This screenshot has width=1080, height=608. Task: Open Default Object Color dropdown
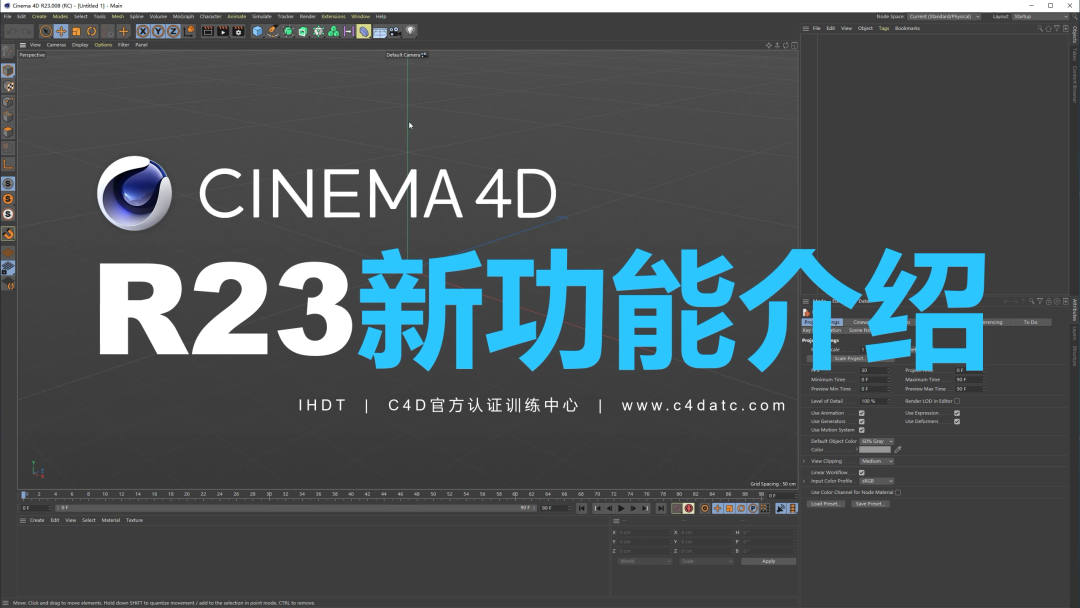click(x=876, y=441)
